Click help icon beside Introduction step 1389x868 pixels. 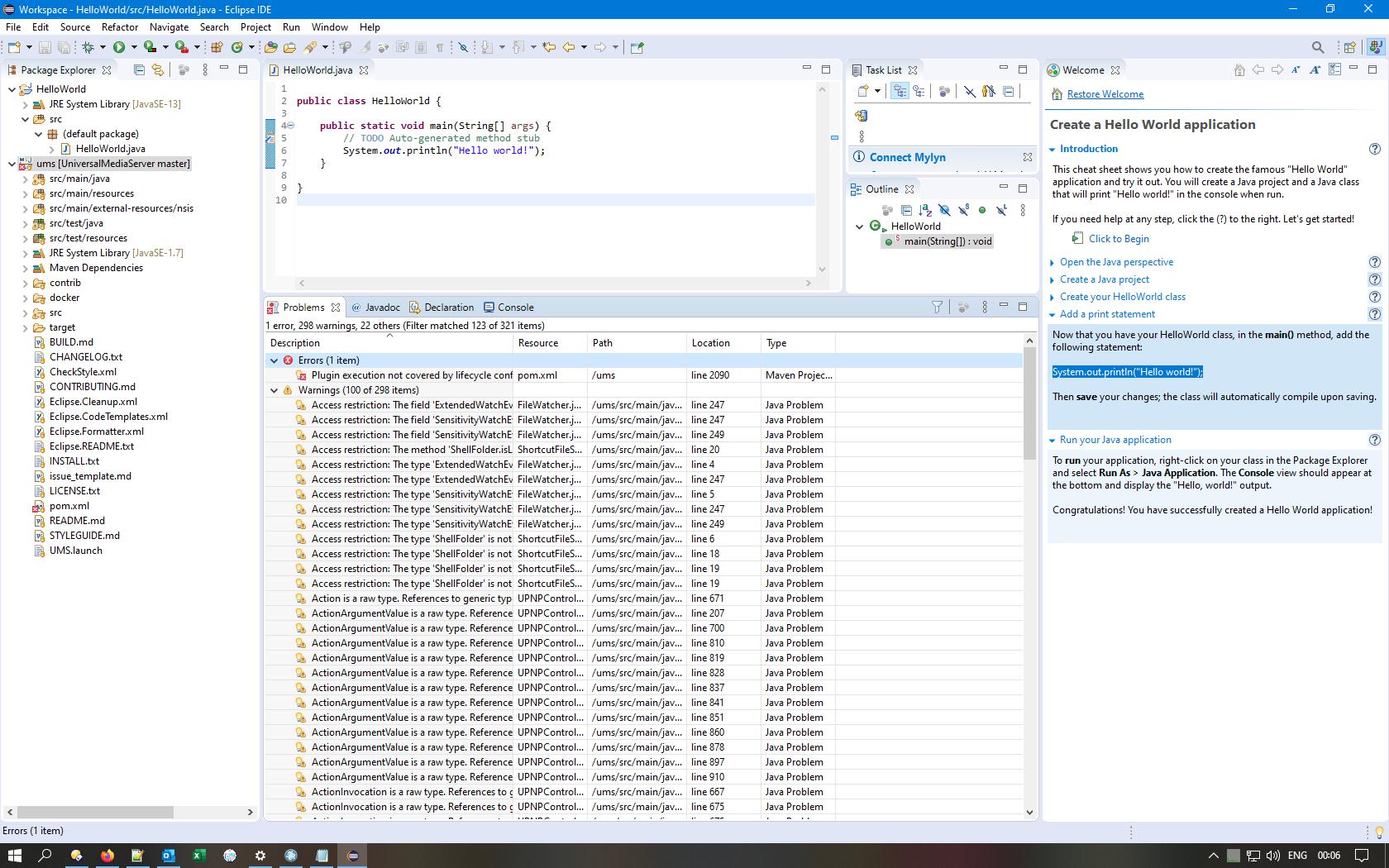click(x=1374, y=149)
